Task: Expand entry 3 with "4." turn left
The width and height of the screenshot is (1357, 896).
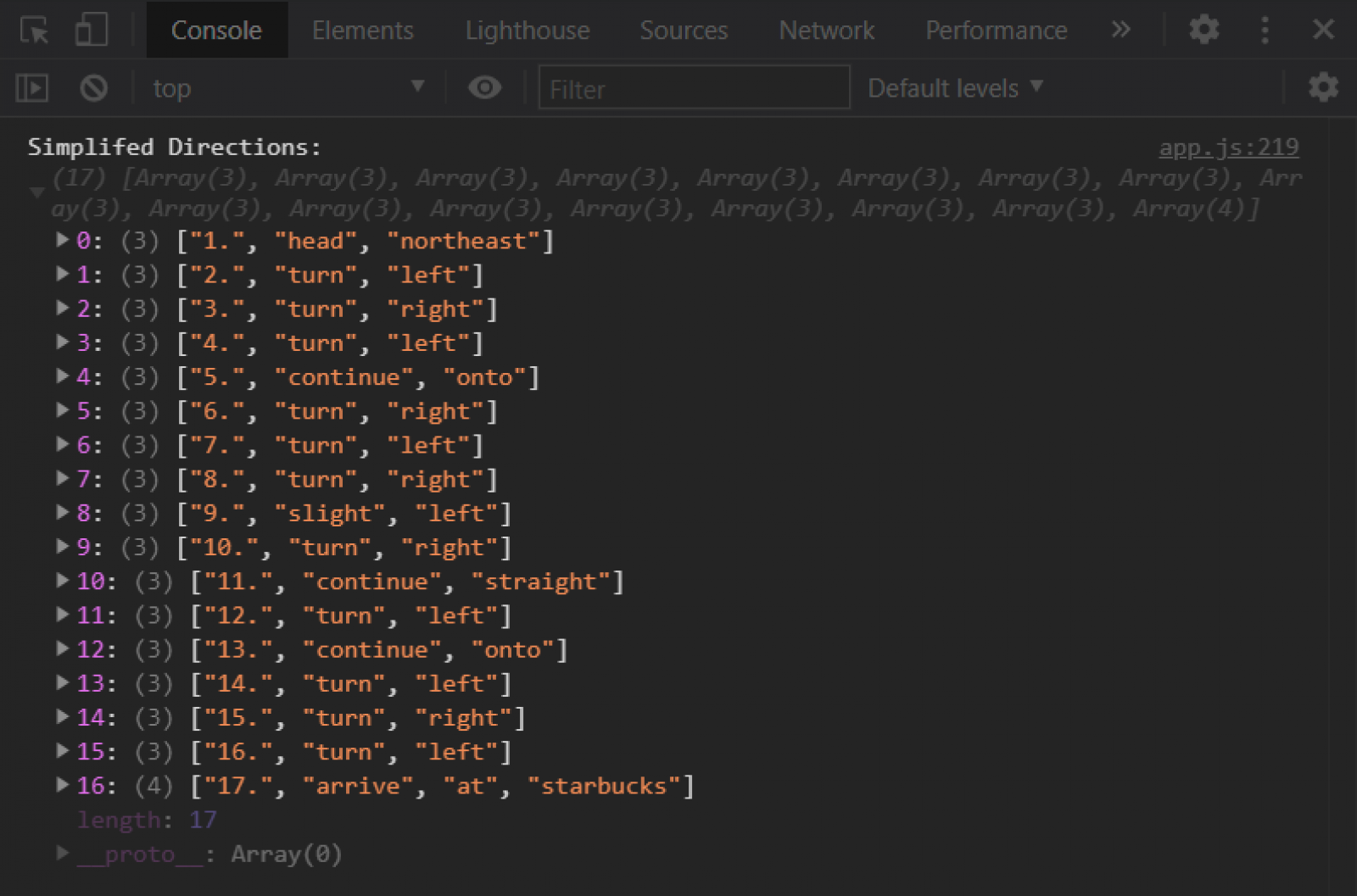Action: coord(62,342)
